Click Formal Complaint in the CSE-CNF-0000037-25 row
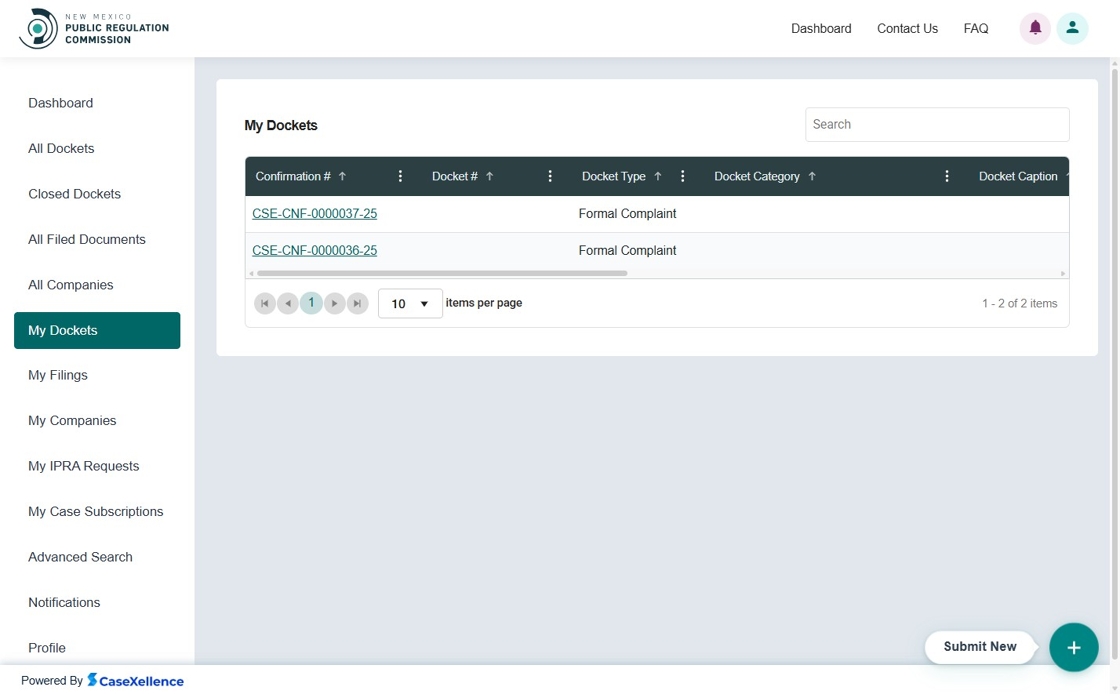This screenshot has height=694, width=1120. pyautogui.click(x=627, y=213)
